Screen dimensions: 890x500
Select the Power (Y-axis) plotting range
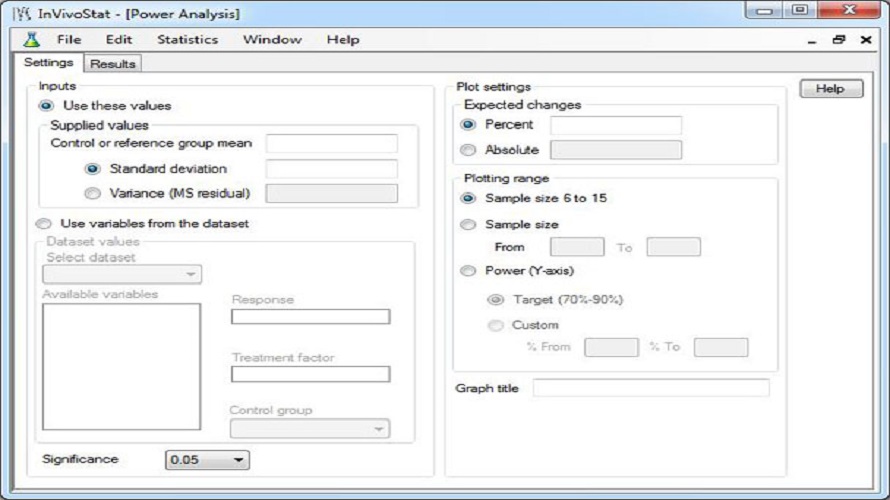pyautogui.click(x=468, y=271)
